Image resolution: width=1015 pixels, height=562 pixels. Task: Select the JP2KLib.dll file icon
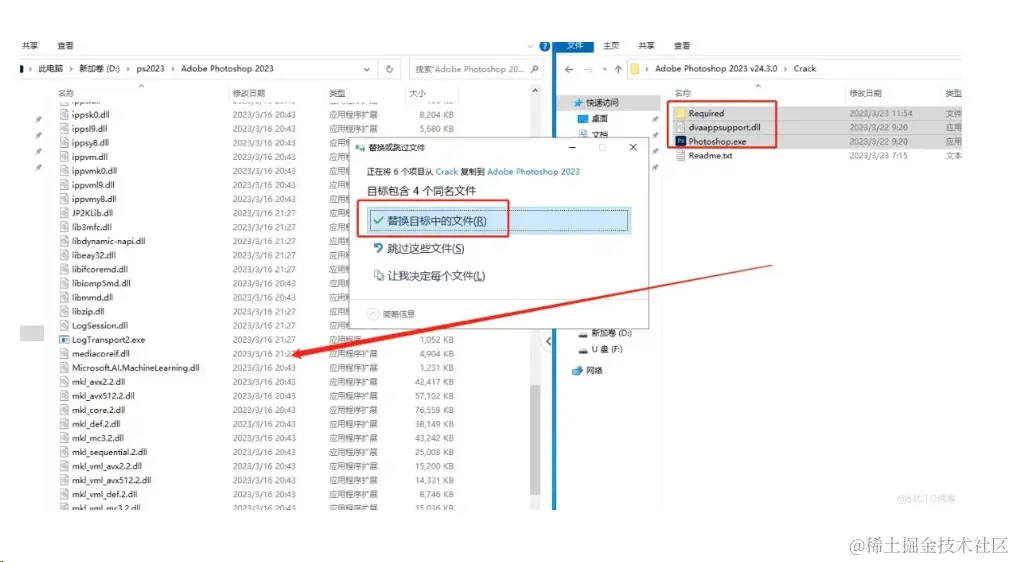(x=64, y=213)
